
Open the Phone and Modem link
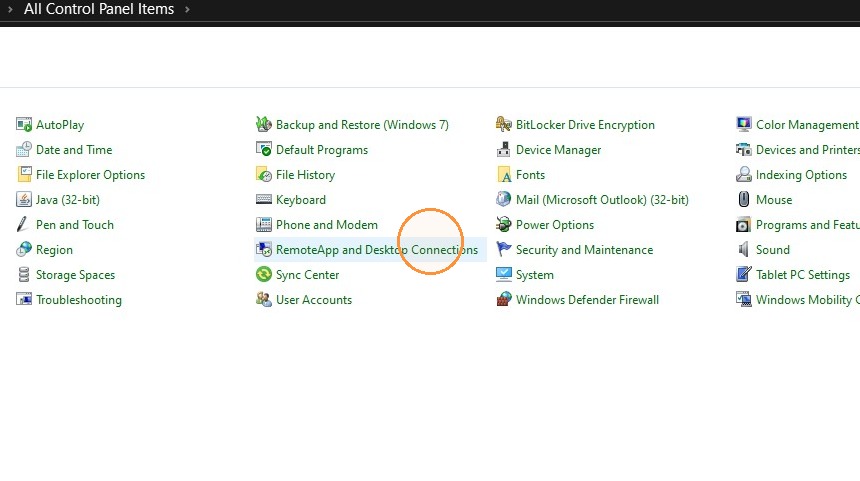(x=327, y=225)
